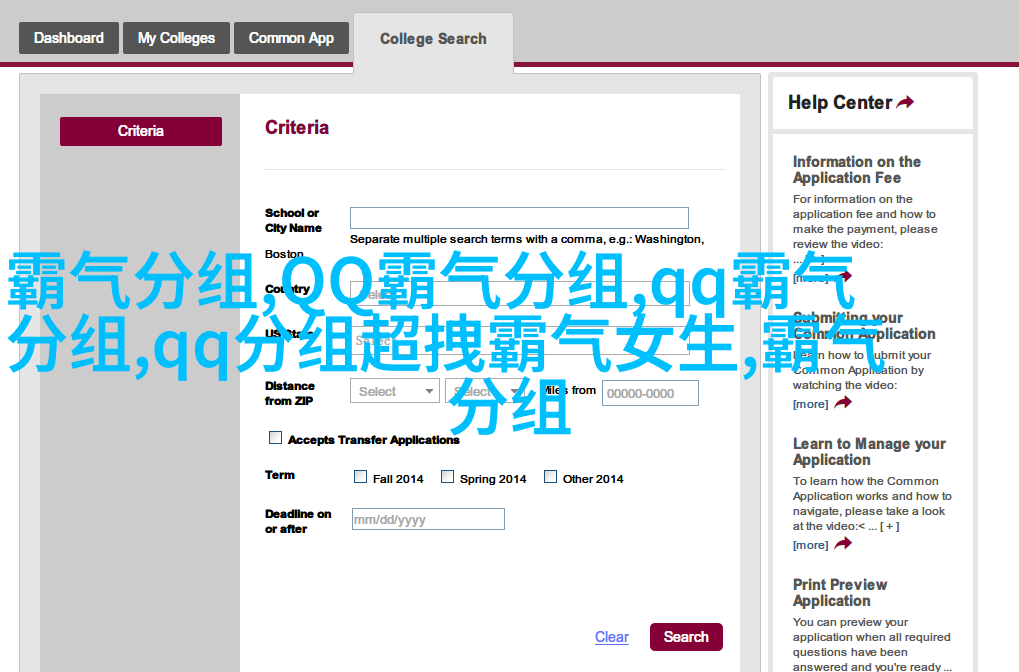This screenshot has height=672, width=1019.
Task: Open the Help Center arrow icon
Action: point(905,102)
